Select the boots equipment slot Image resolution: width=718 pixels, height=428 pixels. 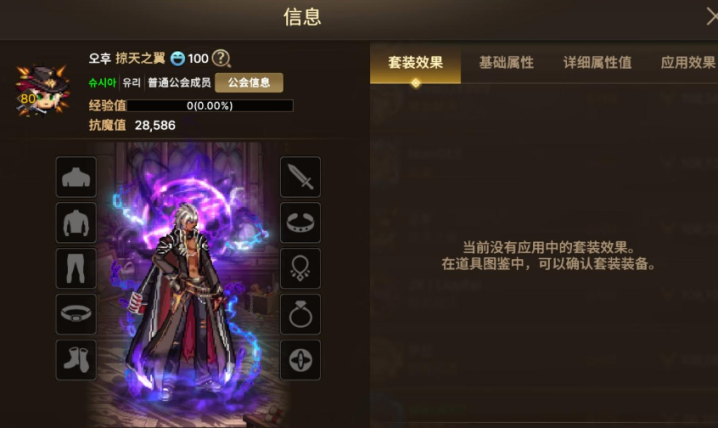coord(76,360)
